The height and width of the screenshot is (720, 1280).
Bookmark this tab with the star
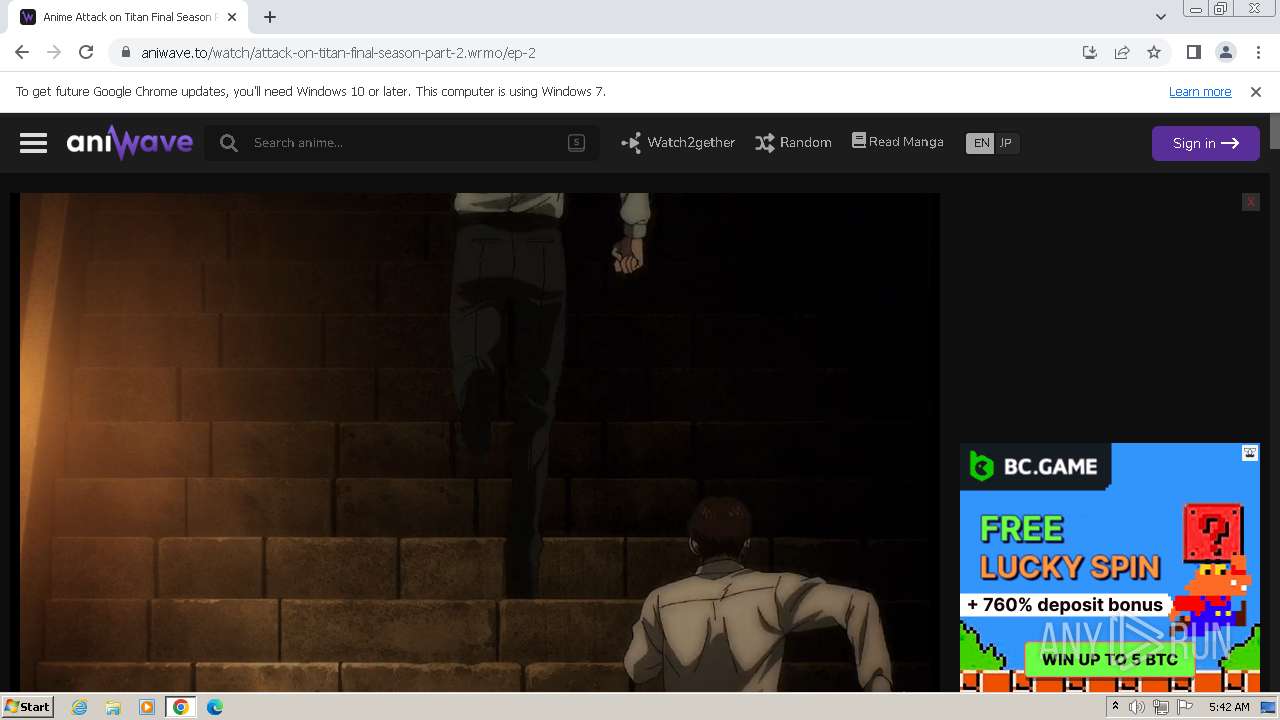[x=1154, y=52]
